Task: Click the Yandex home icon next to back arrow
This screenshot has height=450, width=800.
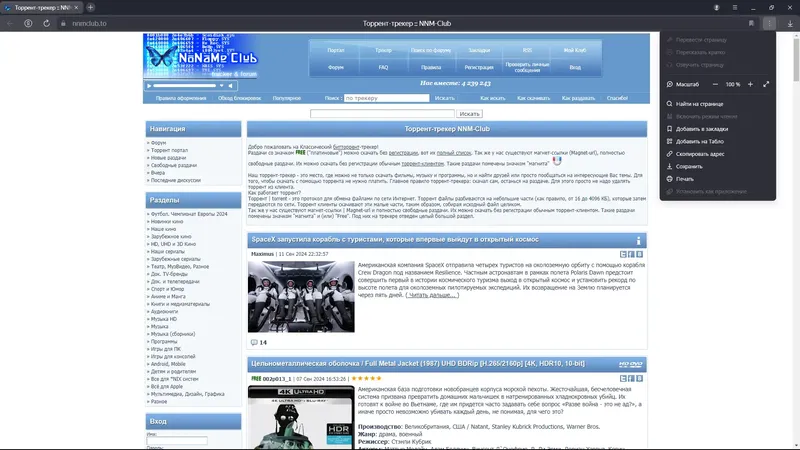Action: pos(28,23)
